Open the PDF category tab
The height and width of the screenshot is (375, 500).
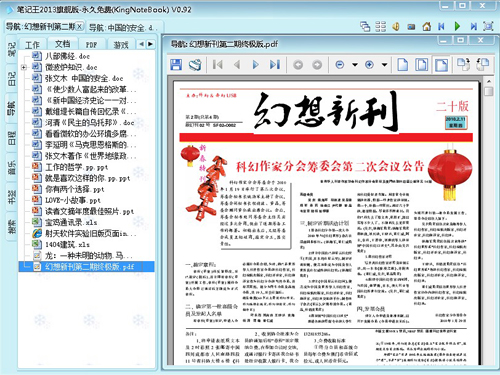pyautogui.click(x=91, y=45)
